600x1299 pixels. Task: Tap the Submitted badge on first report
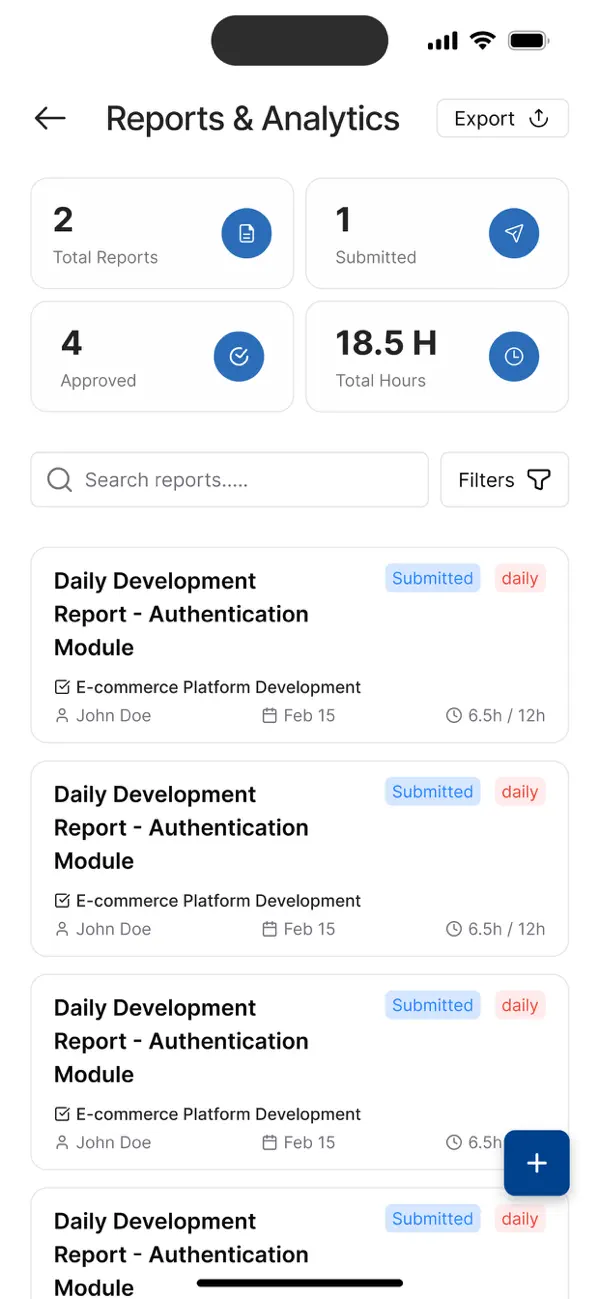tap(432, 578)
